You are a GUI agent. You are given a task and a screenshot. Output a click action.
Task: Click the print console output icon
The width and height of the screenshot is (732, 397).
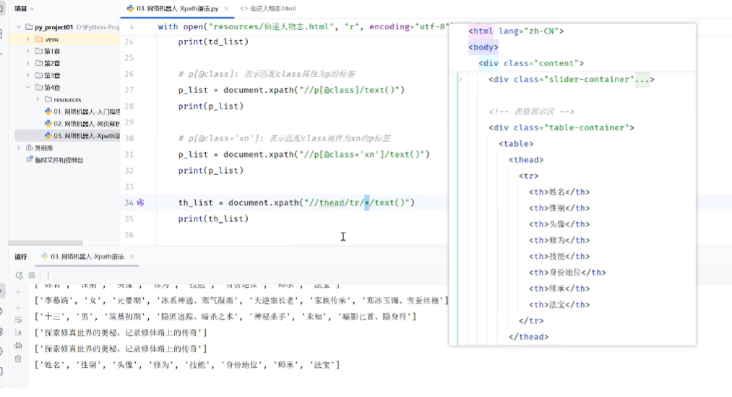pyautogui.click(x=18, y=346)
